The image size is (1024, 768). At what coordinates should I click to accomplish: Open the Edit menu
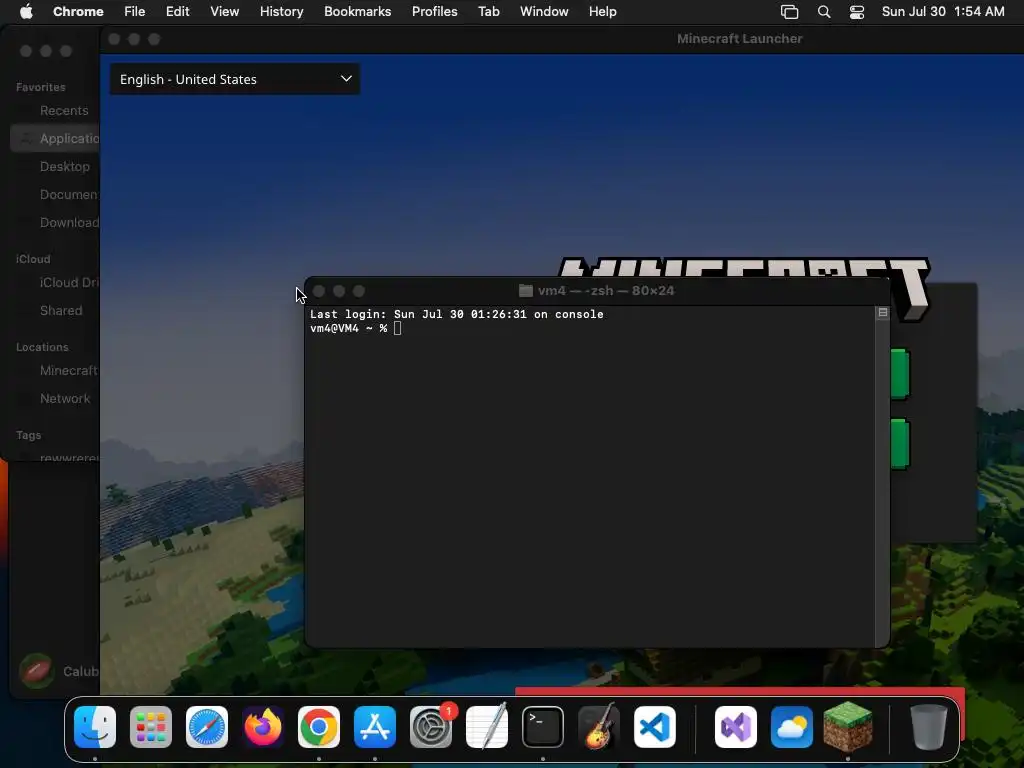tap(178, 11)
